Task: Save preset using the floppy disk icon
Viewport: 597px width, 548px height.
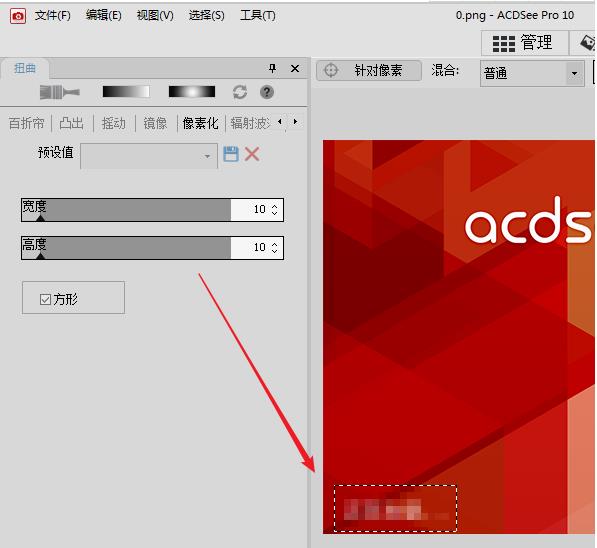Action: tap(231, 154)
